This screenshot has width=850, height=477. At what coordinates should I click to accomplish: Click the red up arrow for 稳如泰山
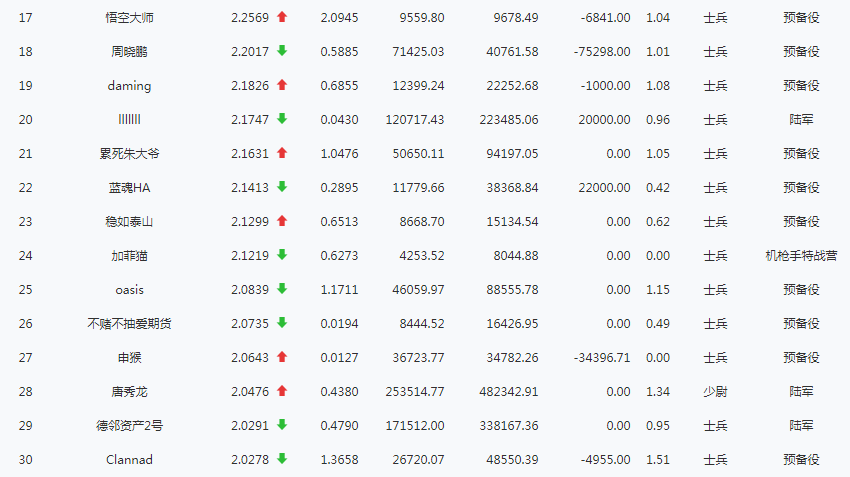coord(282,221)
